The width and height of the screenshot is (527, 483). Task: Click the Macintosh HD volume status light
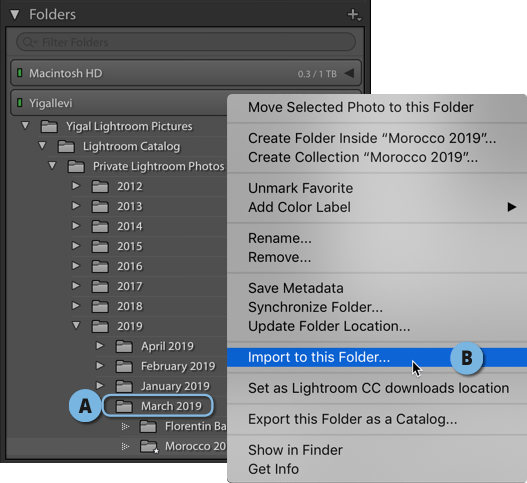point(20,73)
